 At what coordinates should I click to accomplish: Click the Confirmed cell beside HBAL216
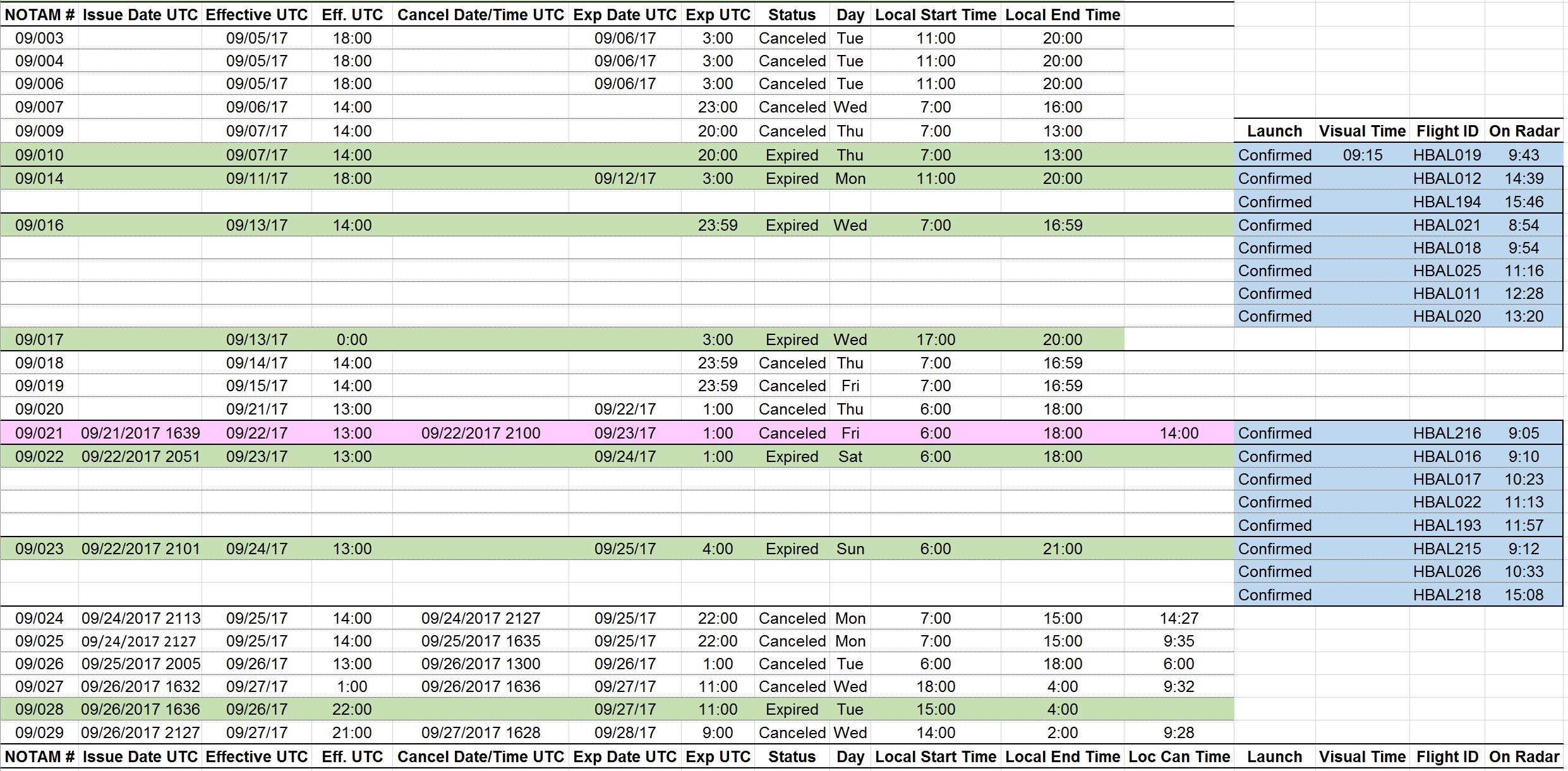tap(1274, 433)
